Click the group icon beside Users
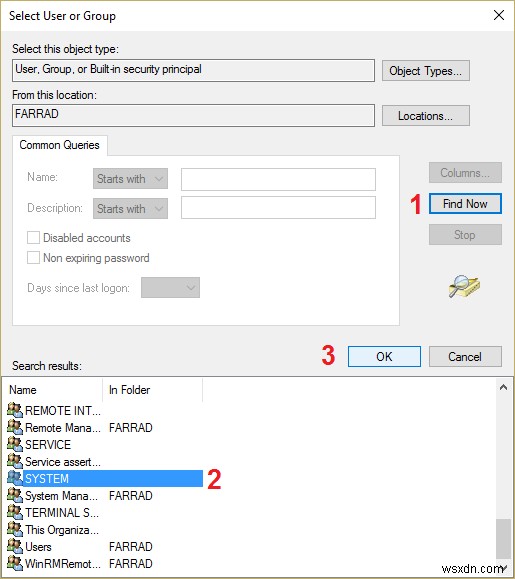515x579 pixels. coord(15,546)
